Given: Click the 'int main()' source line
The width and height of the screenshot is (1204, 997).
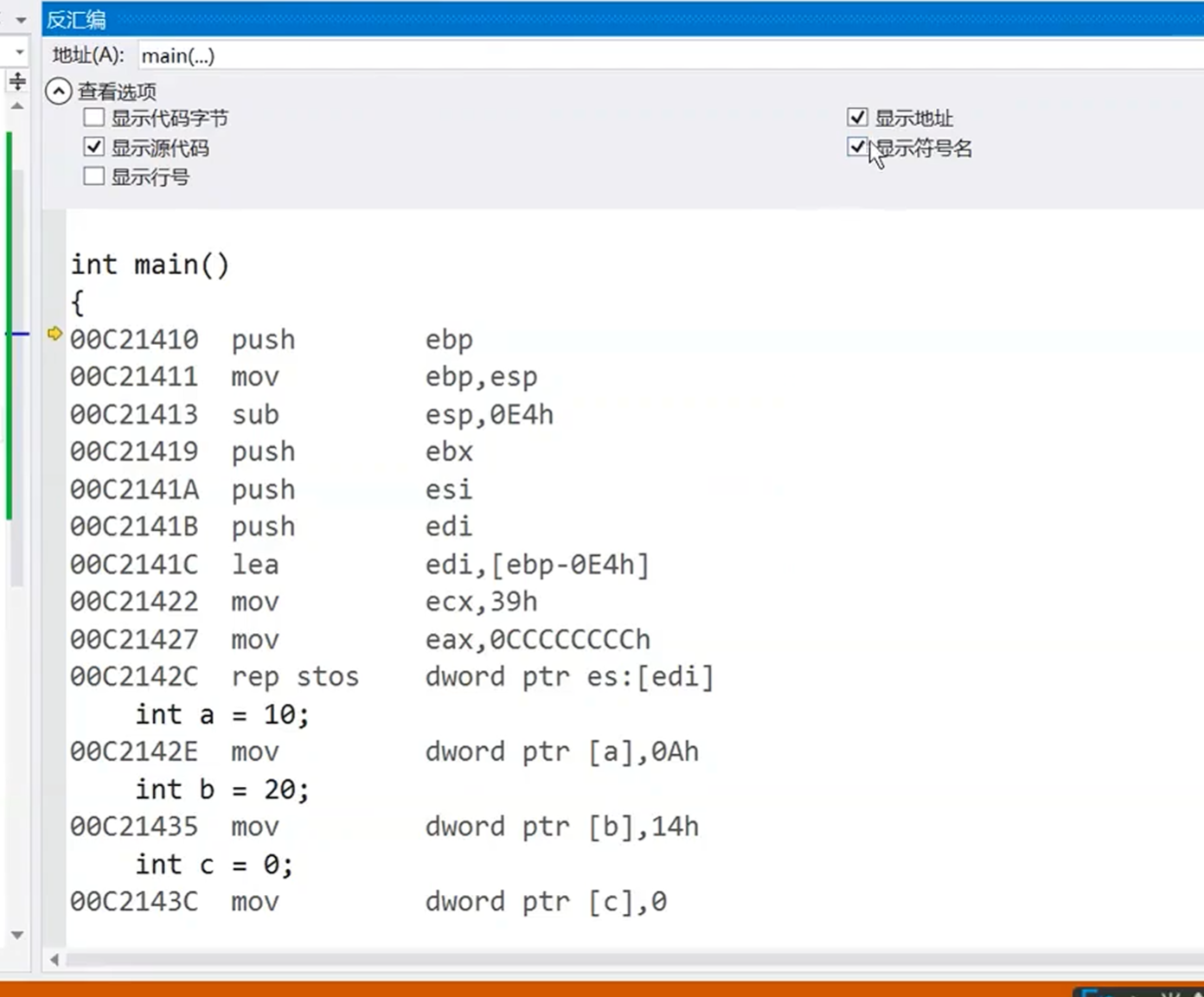Looking at the screenshot, I should [150, 265].
